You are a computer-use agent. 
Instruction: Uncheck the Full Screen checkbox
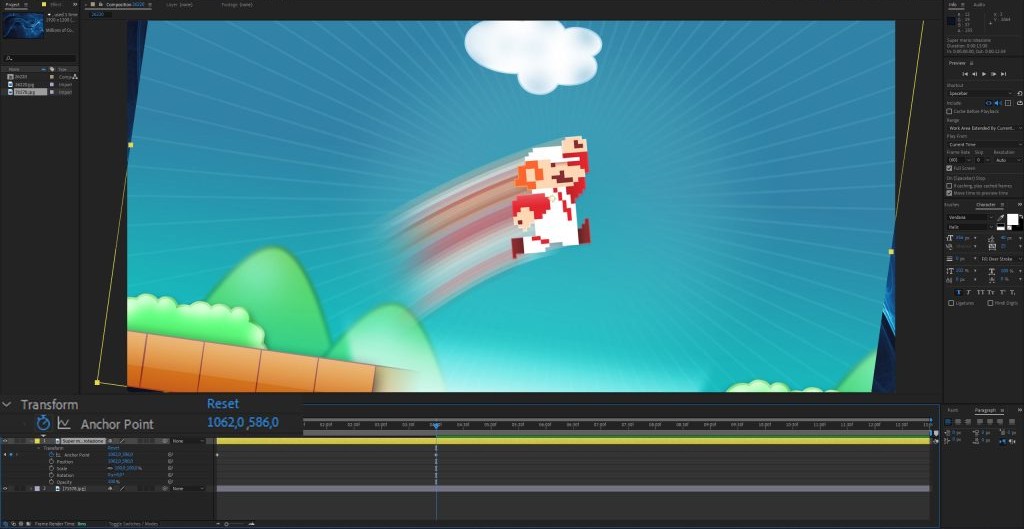click(950, 168)
